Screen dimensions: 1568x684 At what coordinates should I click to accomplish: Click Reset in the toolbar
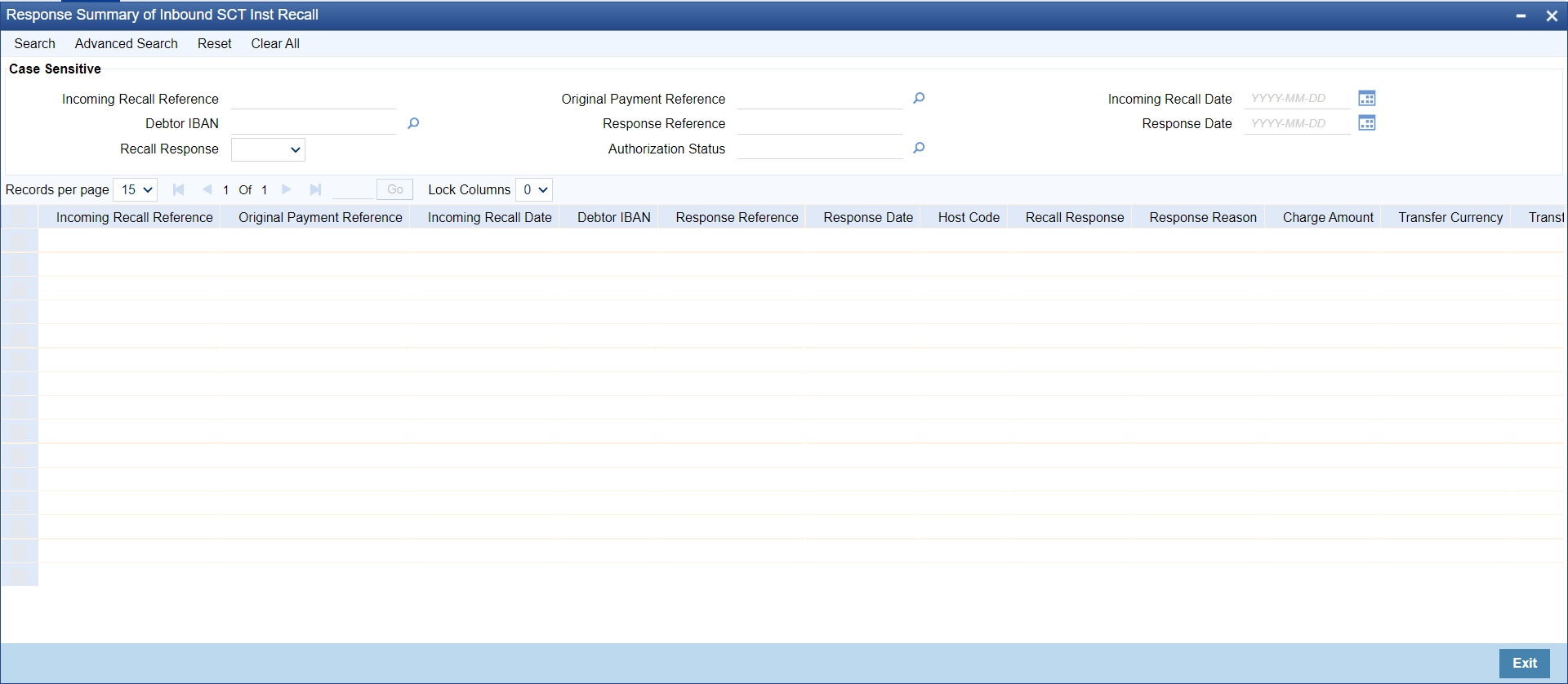[215, 44]
